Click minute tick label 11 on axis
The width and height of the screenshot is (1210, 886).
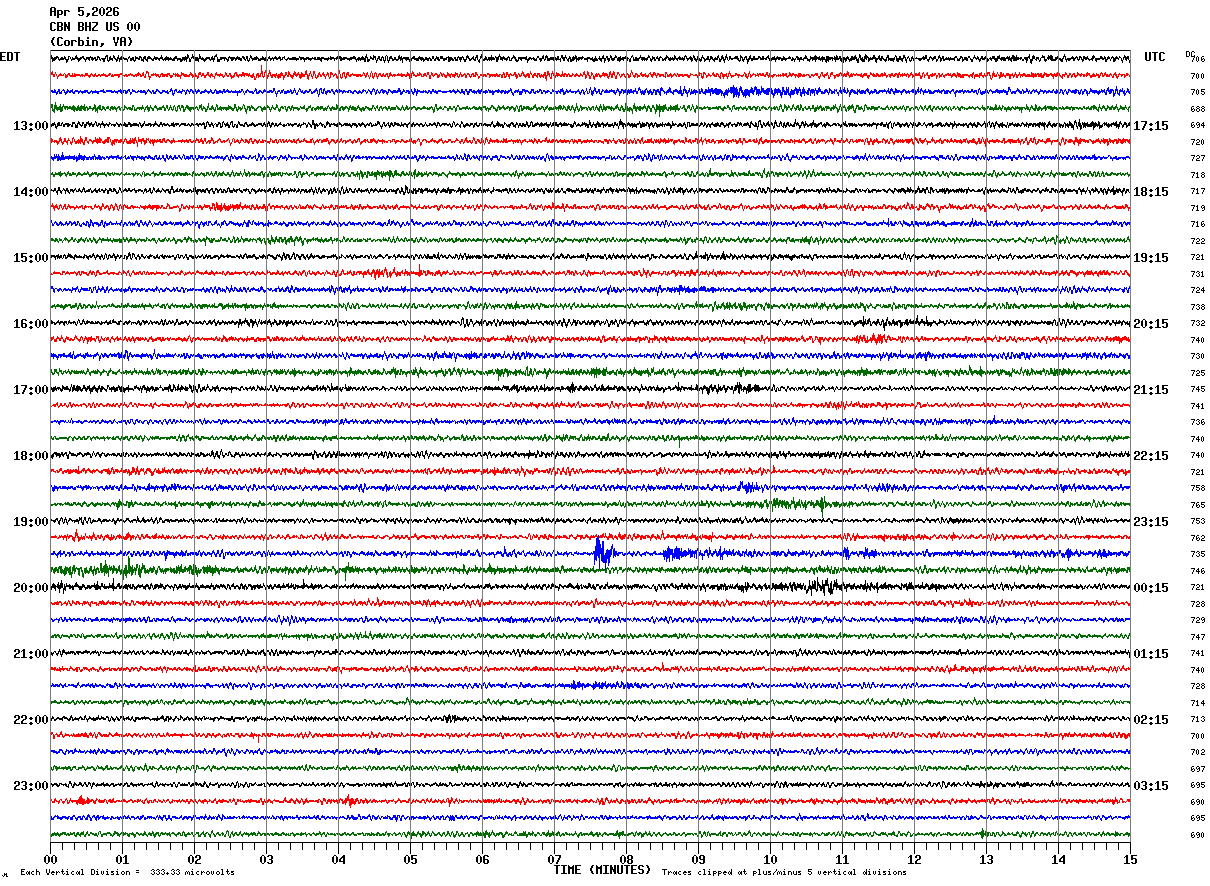pos(842,859)
